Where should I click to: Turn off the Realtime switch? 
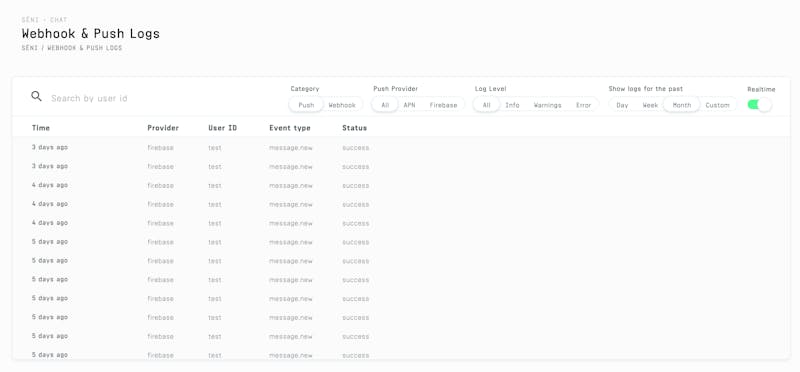[x=759, y=105]
